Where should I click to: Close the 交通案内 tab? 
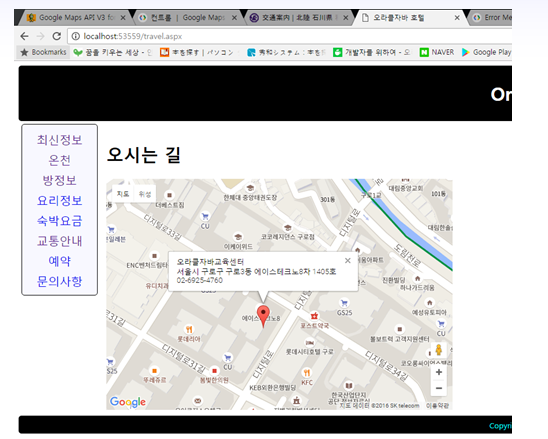(x=346, y=18)
